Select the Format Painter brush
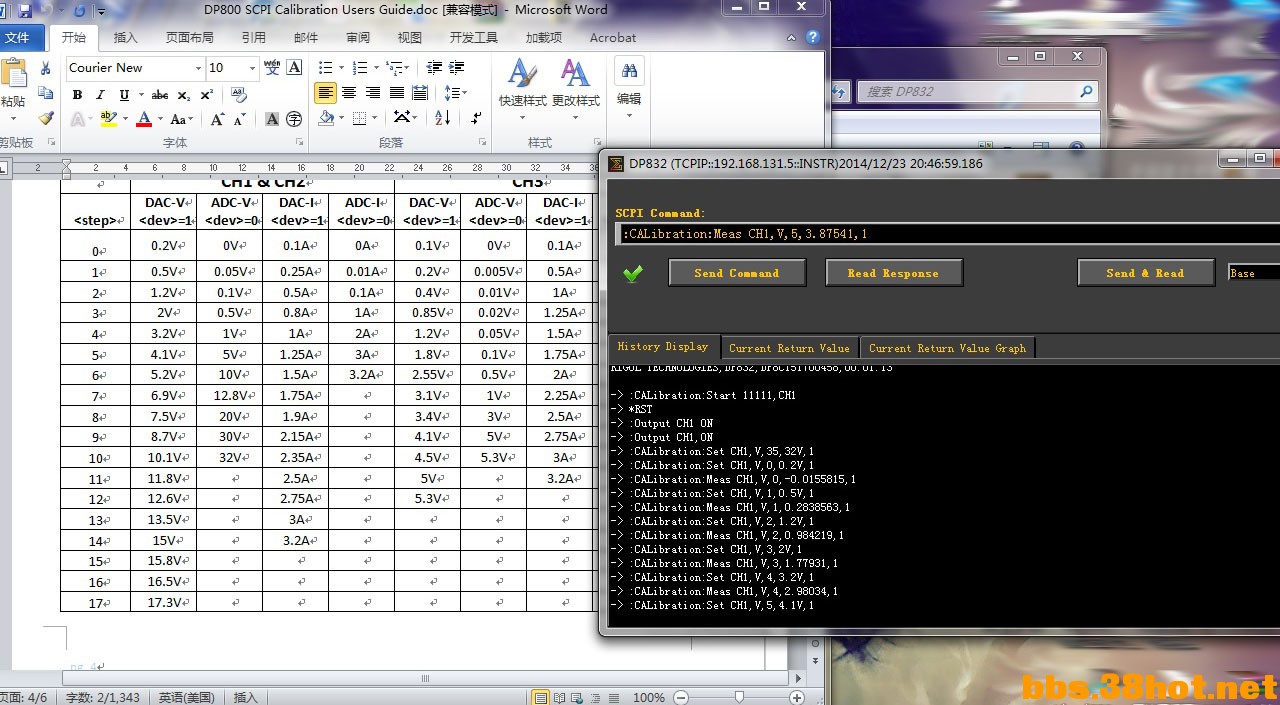1280x705 pixels. [45, 118]
